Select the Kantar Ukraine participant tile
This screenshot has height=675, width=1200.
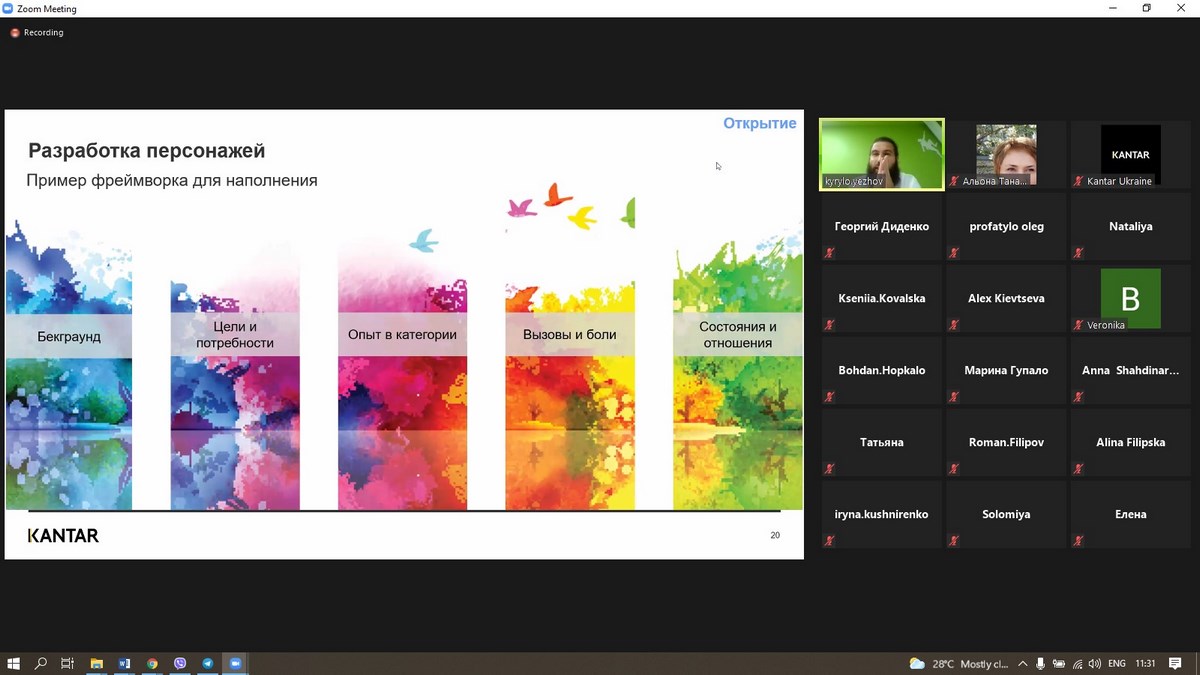1130,154
